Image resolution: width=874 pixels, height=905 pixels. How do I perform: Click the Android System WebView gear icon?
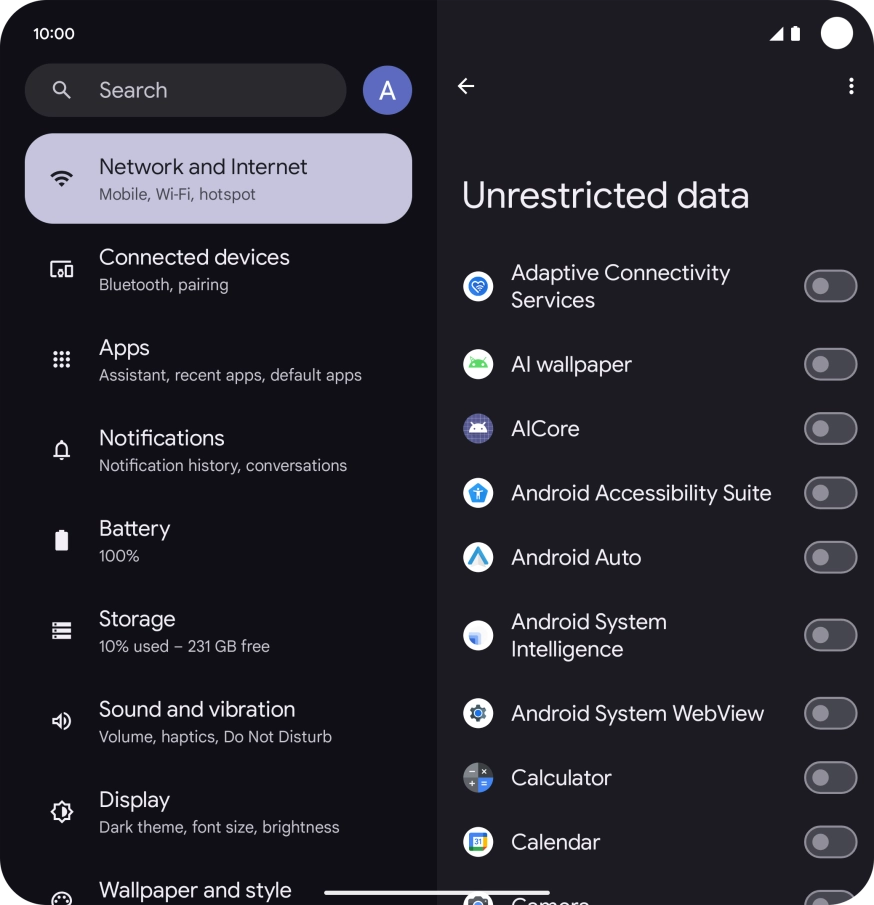tap(478, 713)
